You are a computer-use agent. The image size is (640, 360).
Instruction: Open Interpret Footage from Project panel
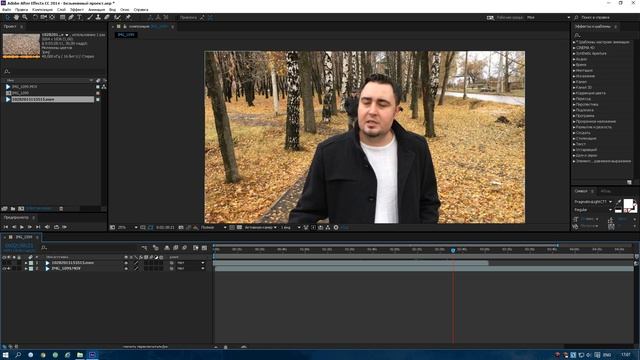[4, 209]
